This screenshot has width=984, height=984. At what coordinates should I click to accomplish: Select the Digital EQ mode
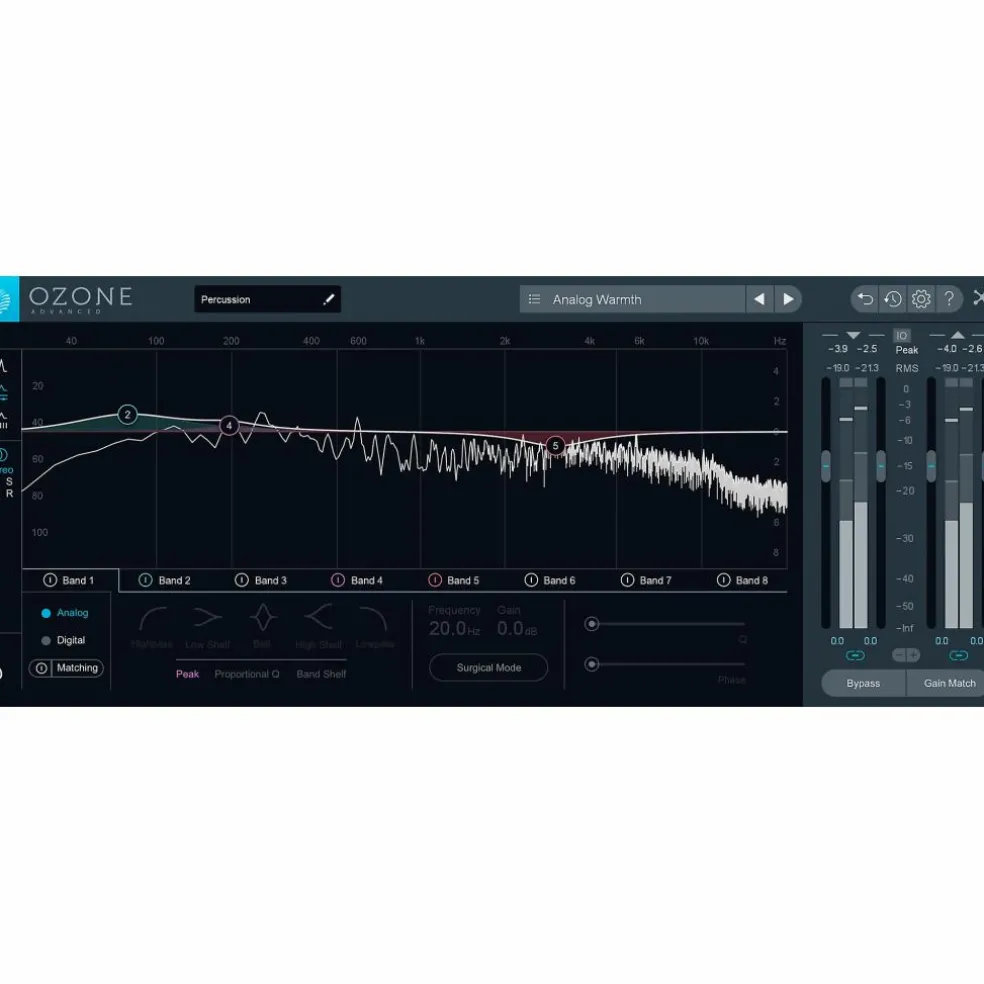(x=63, y=640)
